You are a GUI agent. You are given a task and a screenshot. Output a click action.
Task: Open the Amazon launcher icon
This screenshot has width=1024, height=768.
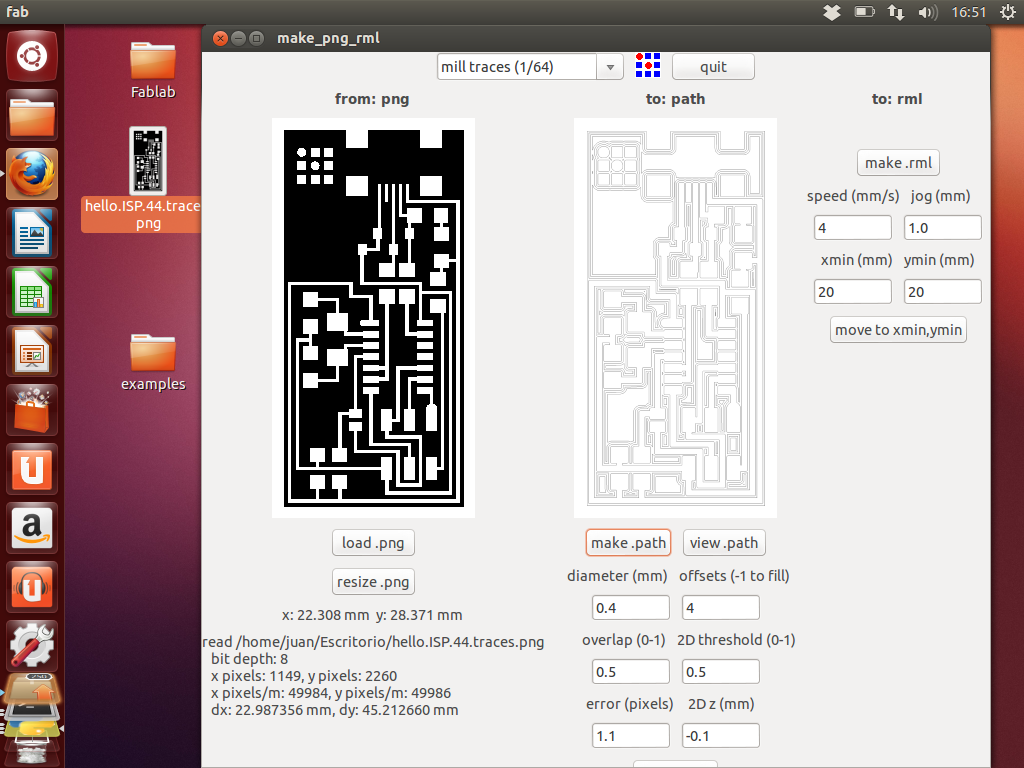[32, 528]
